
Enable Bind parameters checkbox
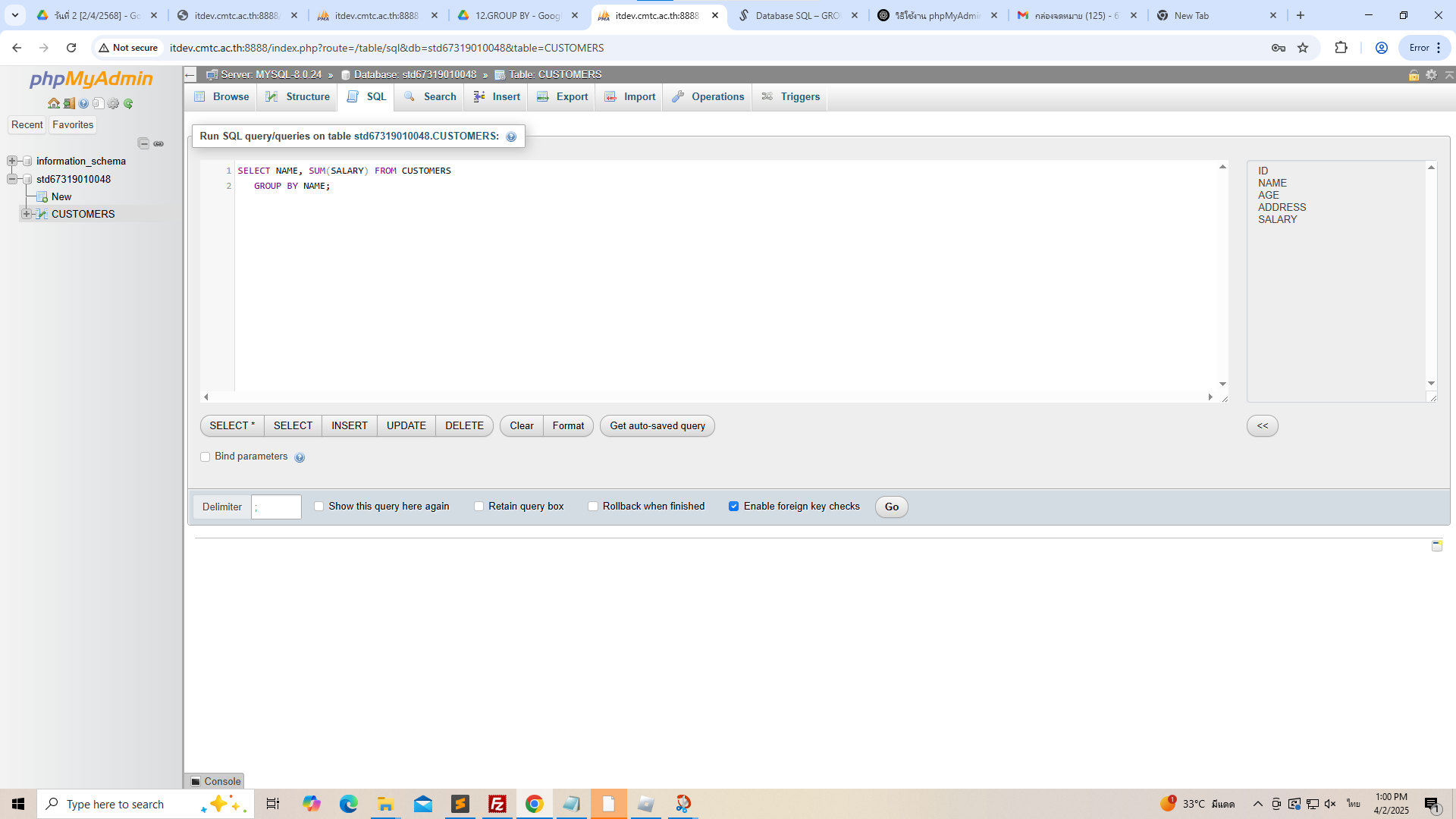[x=205, y=457]
